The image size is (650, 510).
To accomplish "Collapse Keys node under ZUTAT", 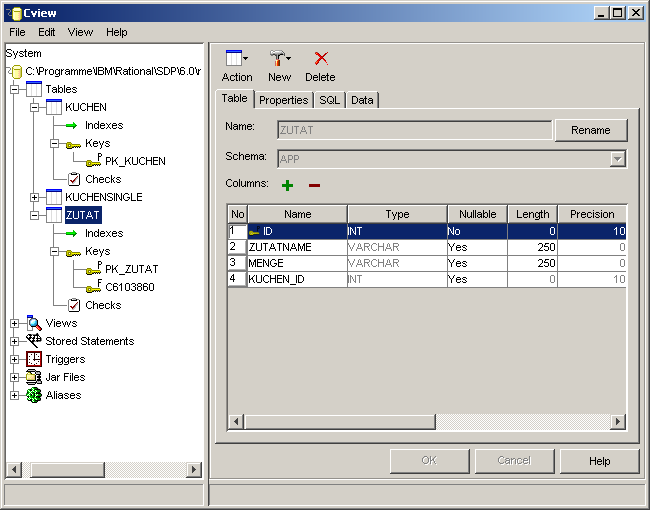I will (x=54, y=251).
